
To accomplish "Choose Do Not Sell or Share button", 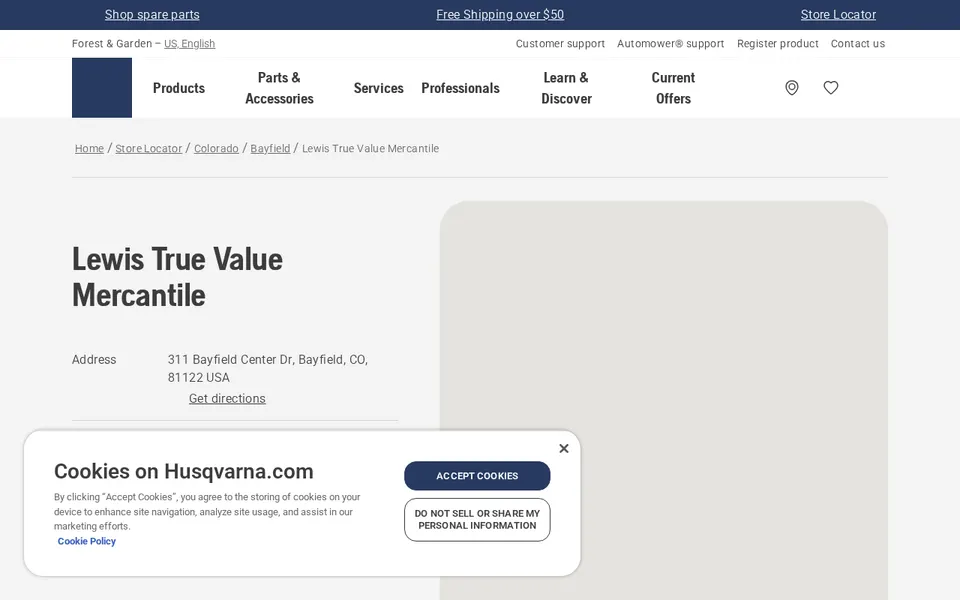I will (x=477, y=520).
